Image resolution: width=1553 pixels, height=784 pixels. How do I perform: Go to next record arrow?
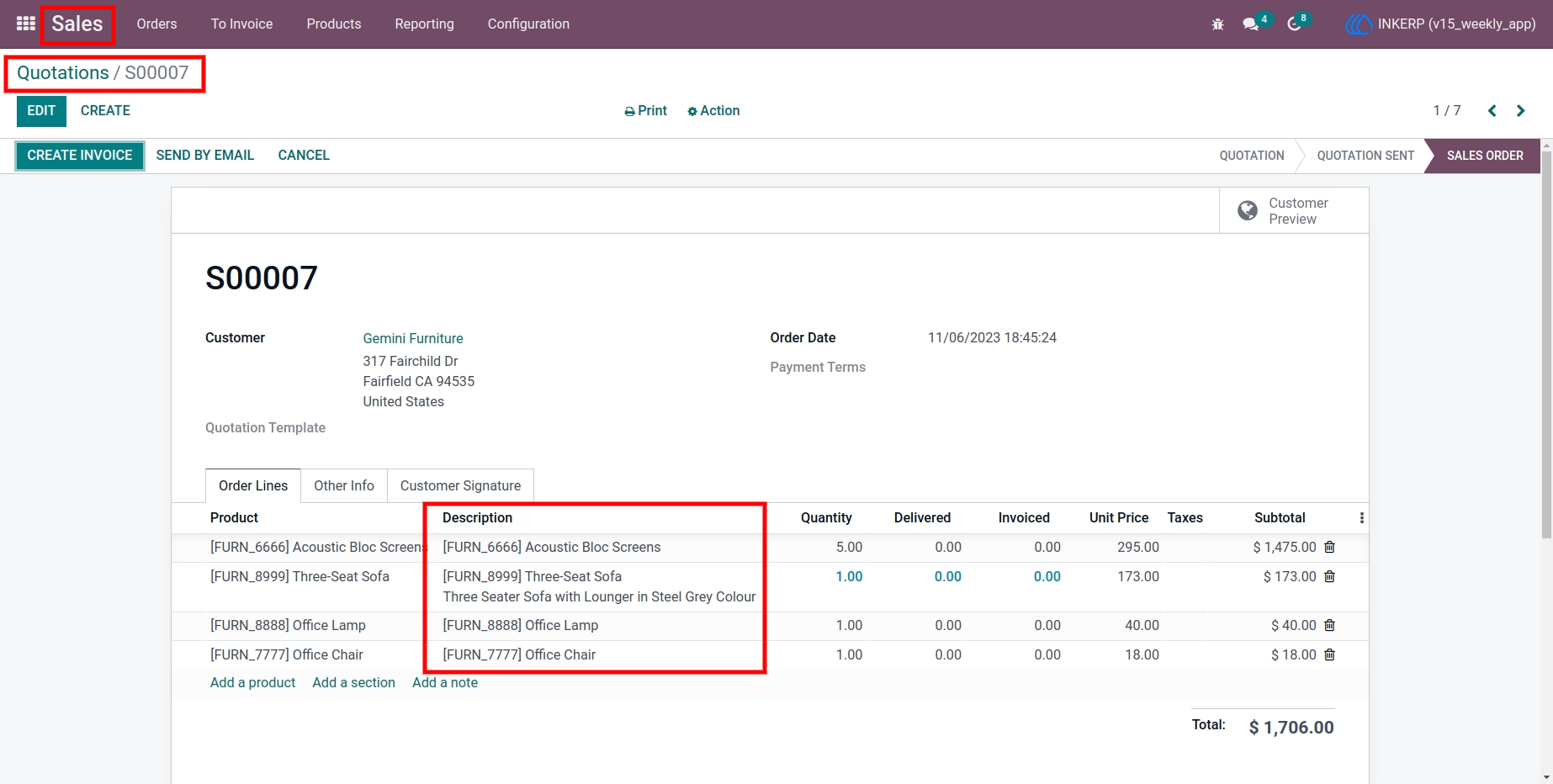click(x=1520, y=111)
